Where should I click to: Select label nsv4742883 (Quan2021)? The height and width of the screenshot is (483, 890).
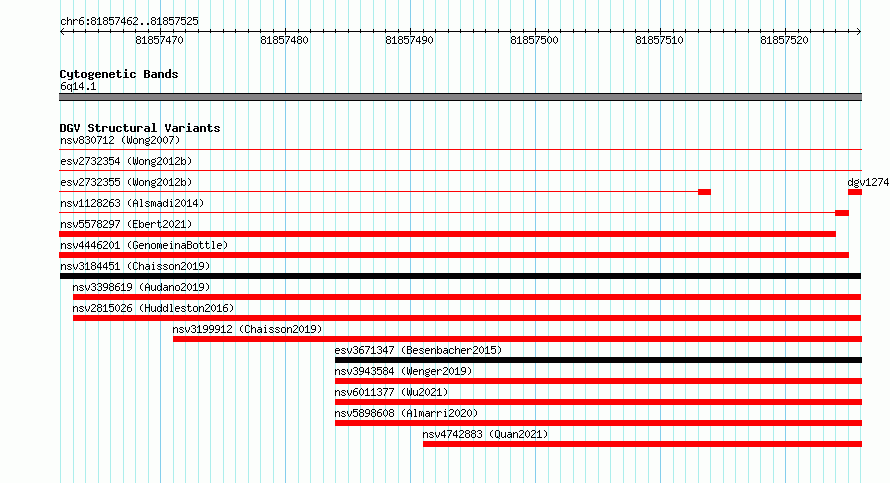point(485,434)
